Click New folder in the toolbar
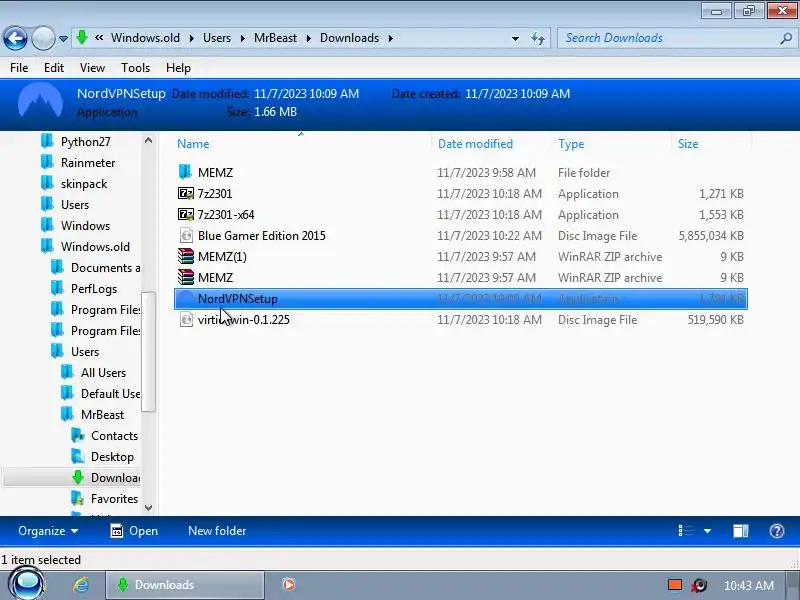The width and height of the screenshot is (800, 600). [217, 531]
